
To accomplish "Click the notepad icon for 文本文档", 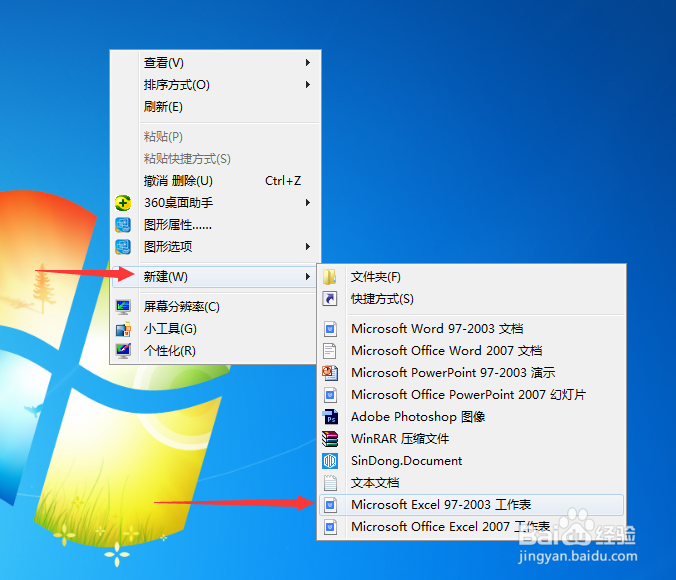I will (x=330, y=483).
